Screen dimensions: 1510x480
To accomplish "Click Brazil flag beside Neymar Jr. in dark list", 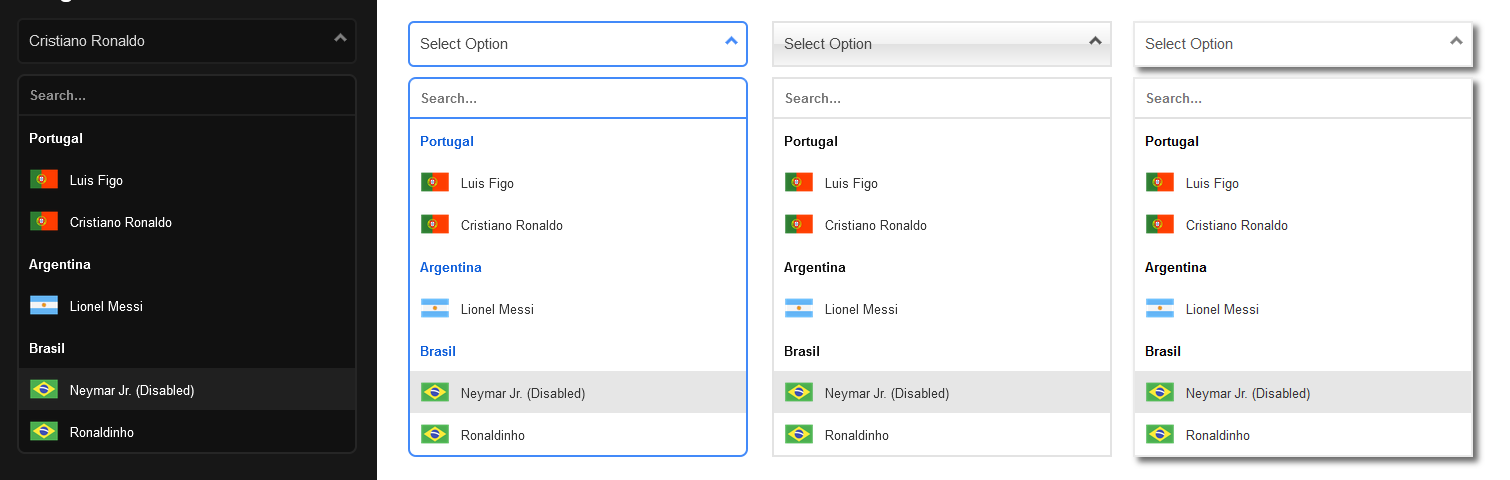I will click(44, 390).
